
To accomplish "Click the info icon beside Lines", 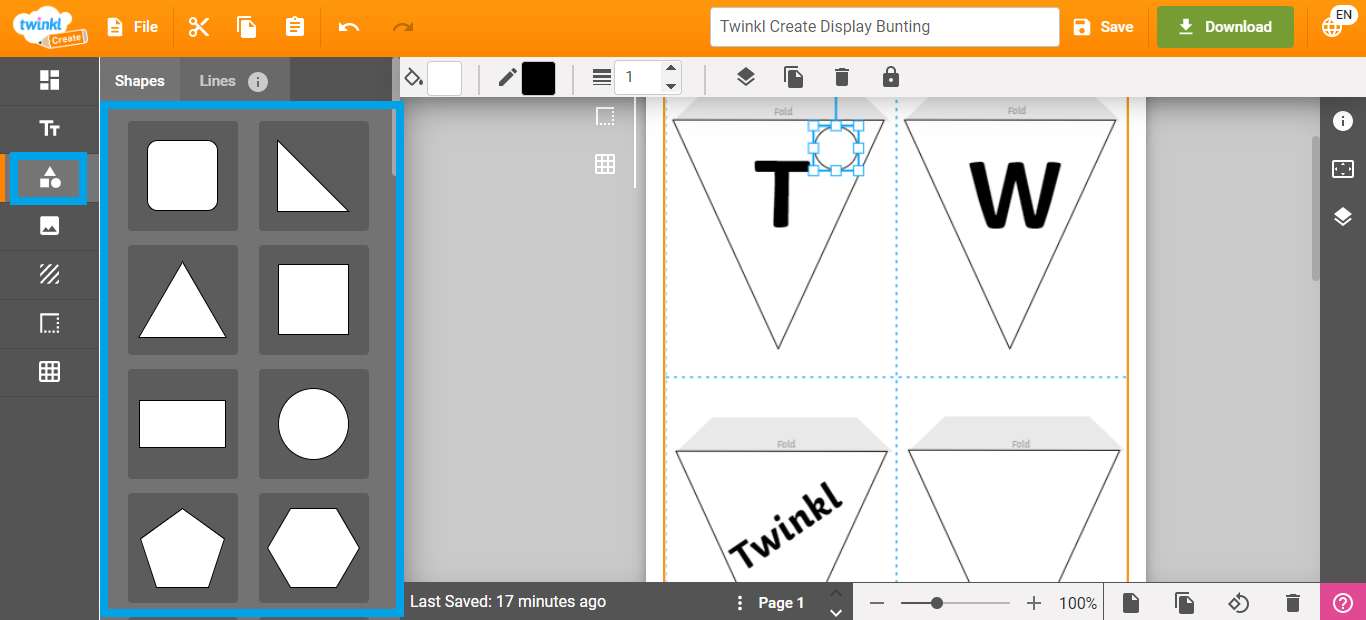I will point(258,82).
